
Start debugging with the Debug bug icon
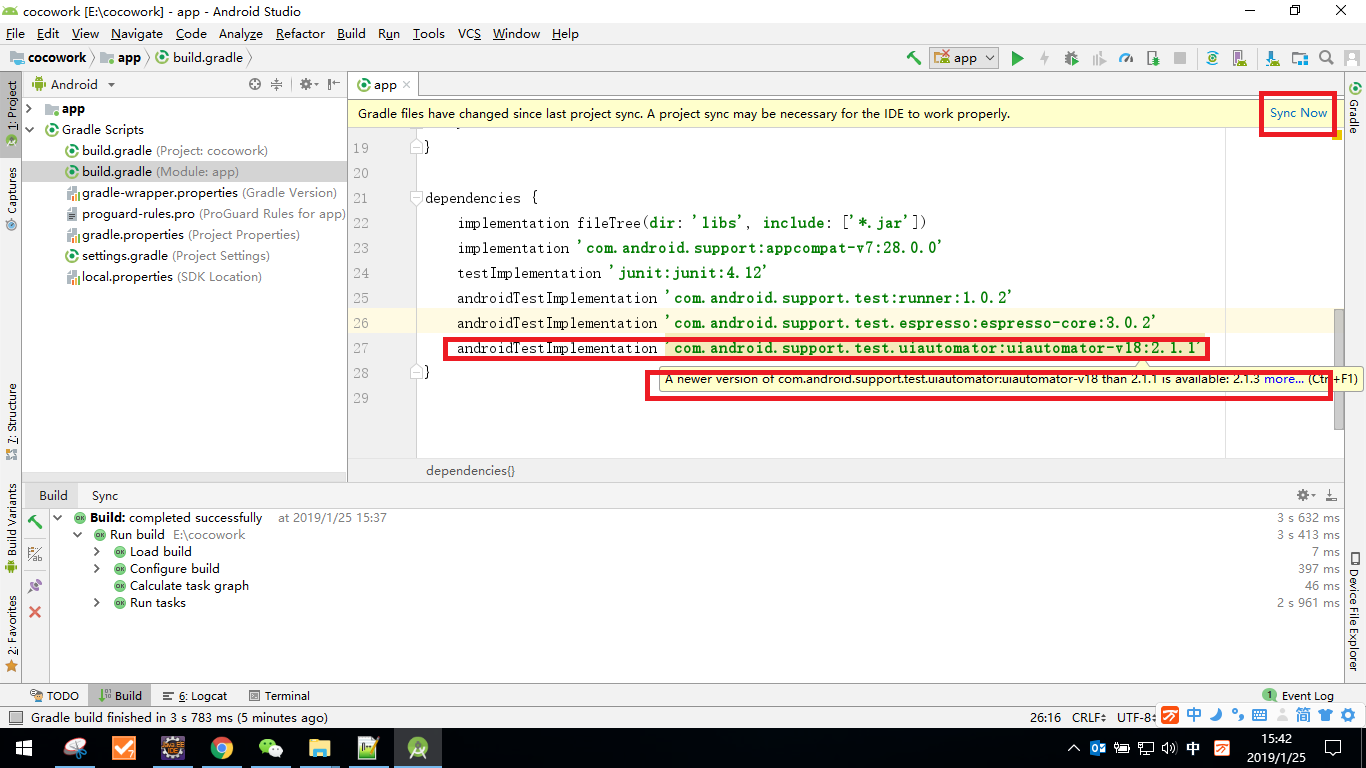[1072, 58]
